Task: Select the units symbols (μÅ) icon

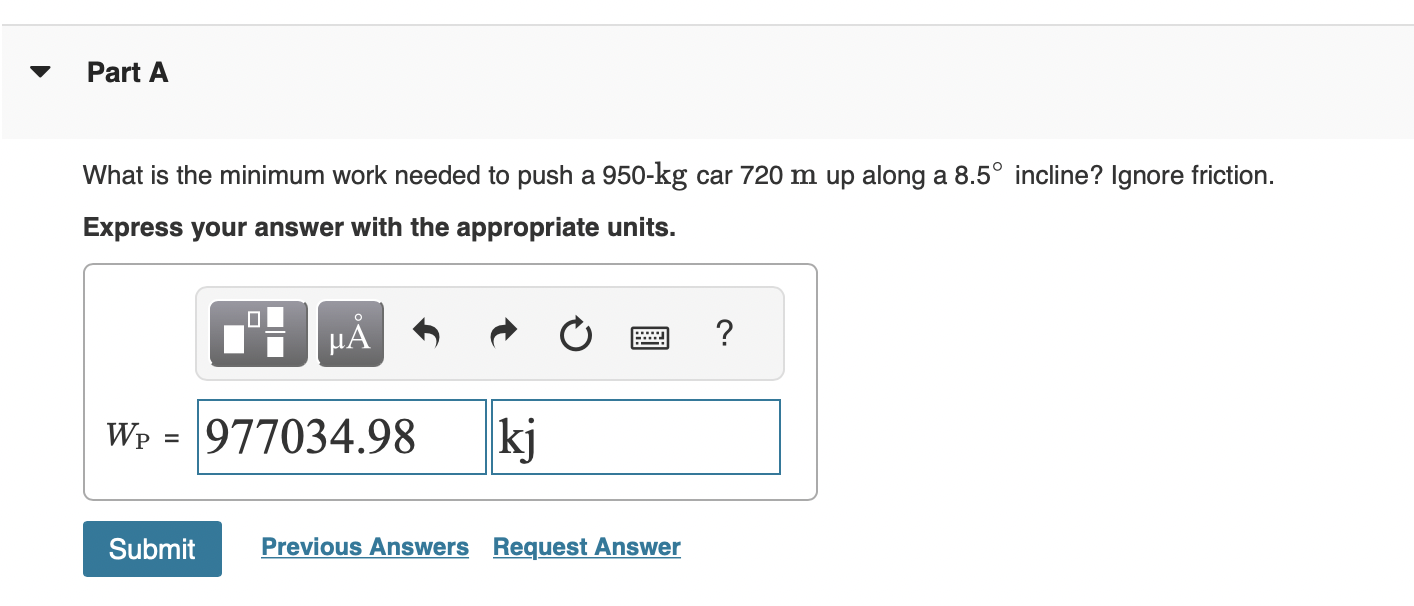Action: pyautogui.click(x=349, y=333)
